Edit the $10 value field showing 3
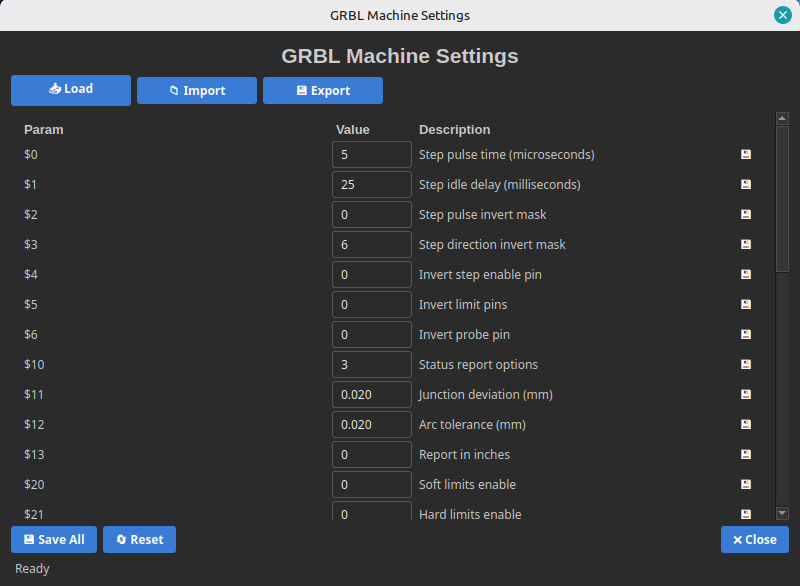 [x=372, y=365]
